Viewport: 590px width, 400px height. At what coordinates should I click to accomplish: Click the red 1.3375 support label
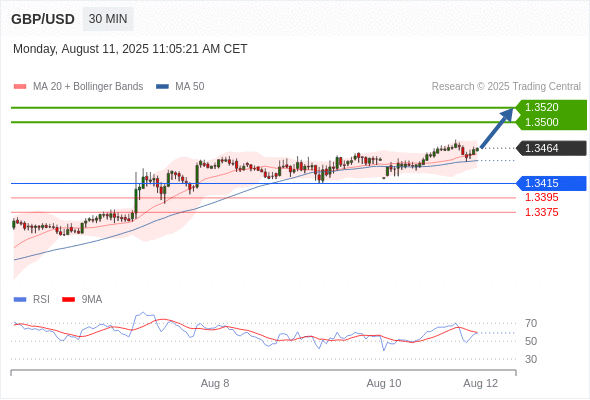[x=541, y=212]
